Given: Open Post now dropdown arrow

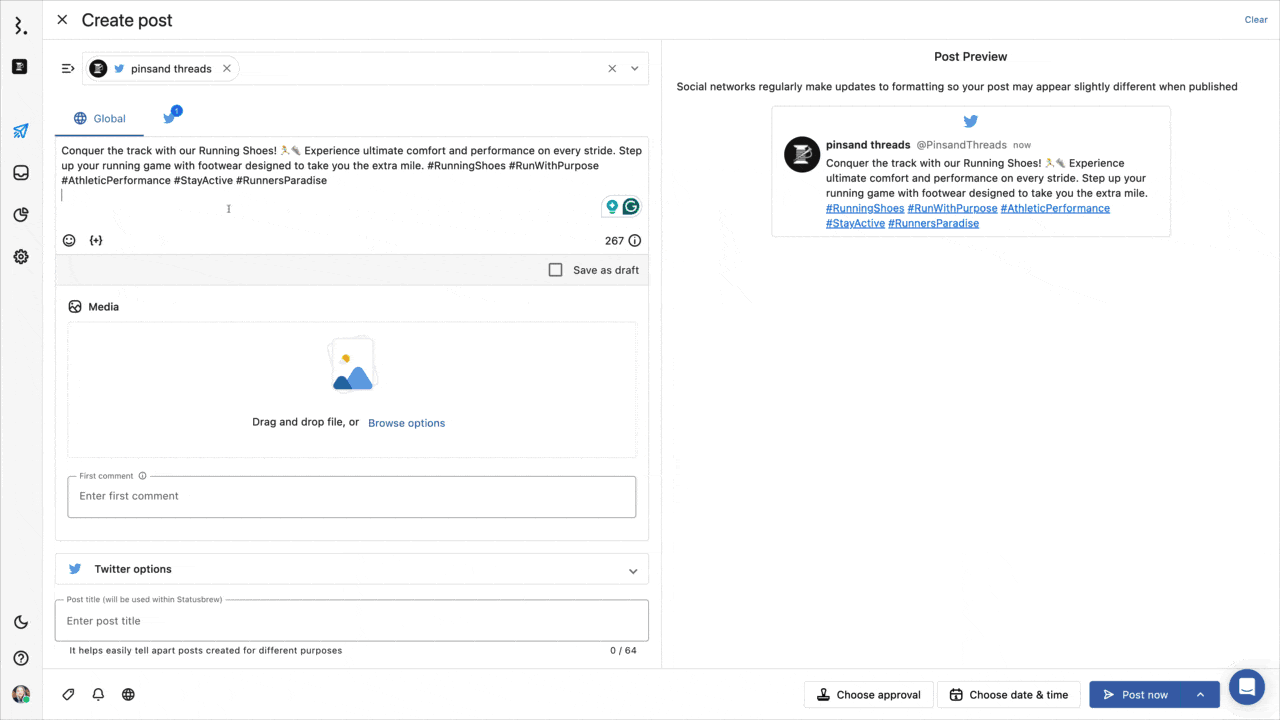Looking at the screenshot, I should (x=1200, y=695).
